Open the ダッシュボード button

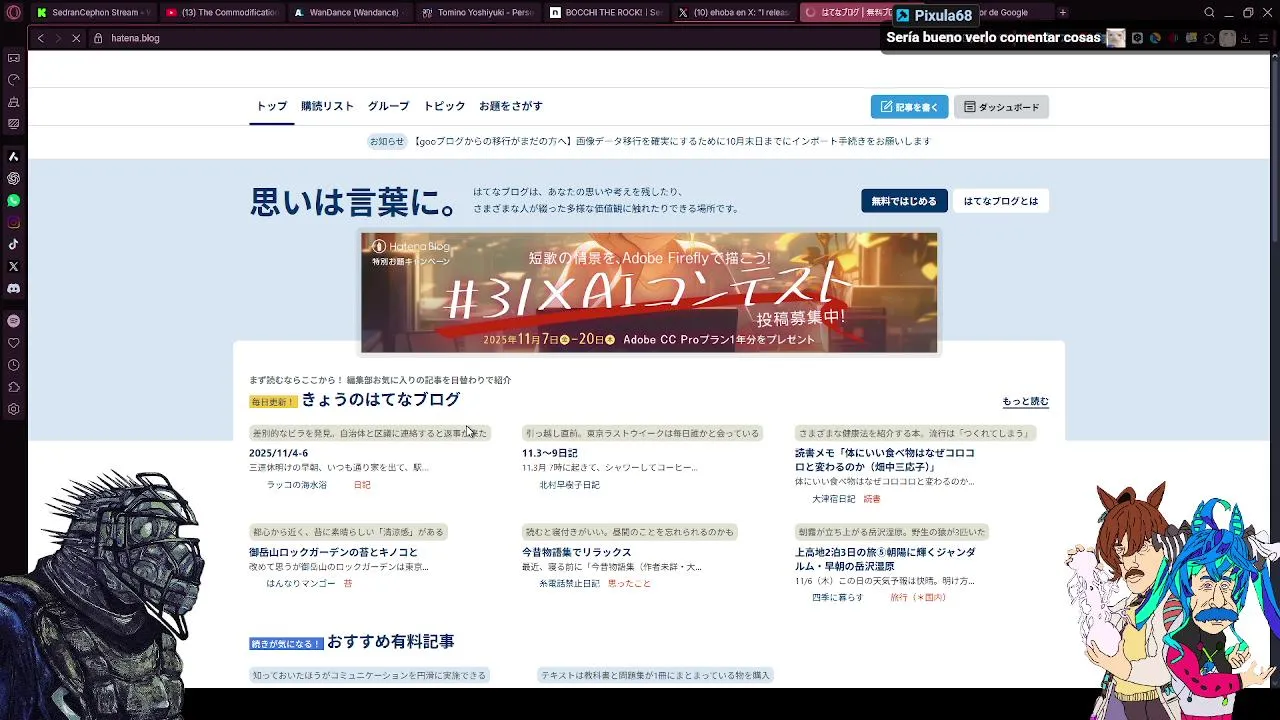[x=1001, y=107]
